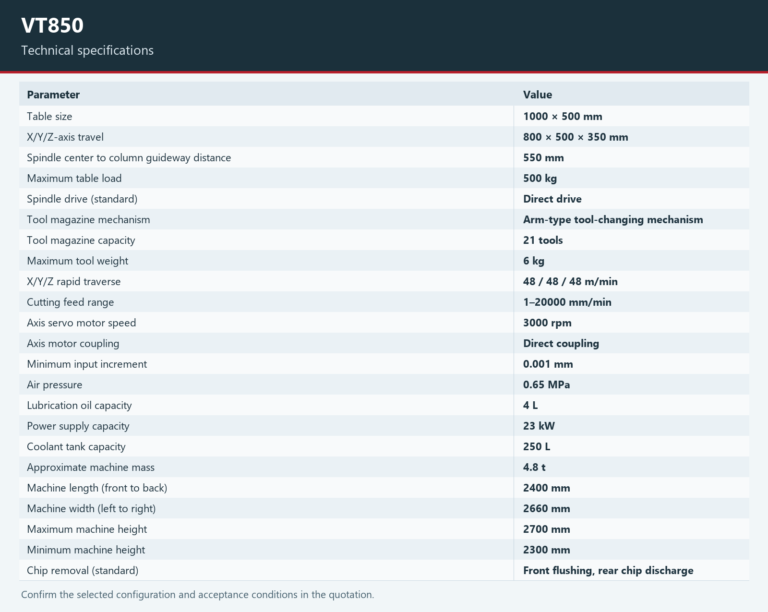The image size is (768, 612).
Task: Select the Table size parameter cell
Action: click(49, 117)
